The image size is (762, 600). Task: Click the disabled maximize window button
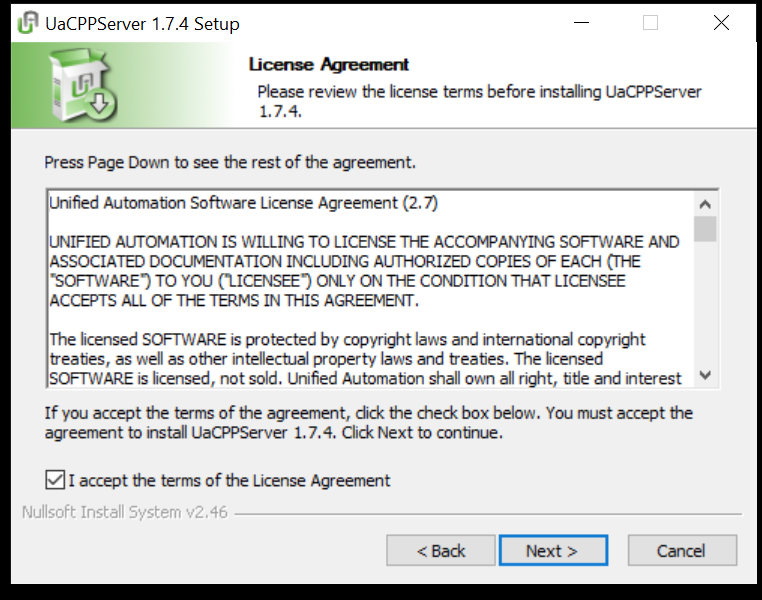(x=650, y=23)
